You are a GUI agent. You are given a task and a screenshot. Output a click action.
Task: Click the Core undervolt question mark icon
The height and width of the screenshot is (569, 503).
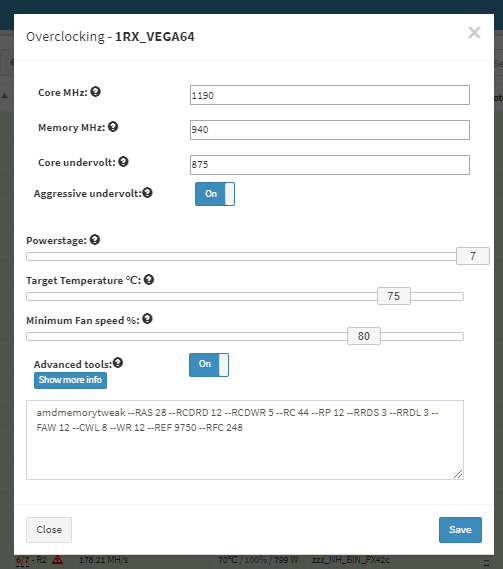[x=123, y=161]
